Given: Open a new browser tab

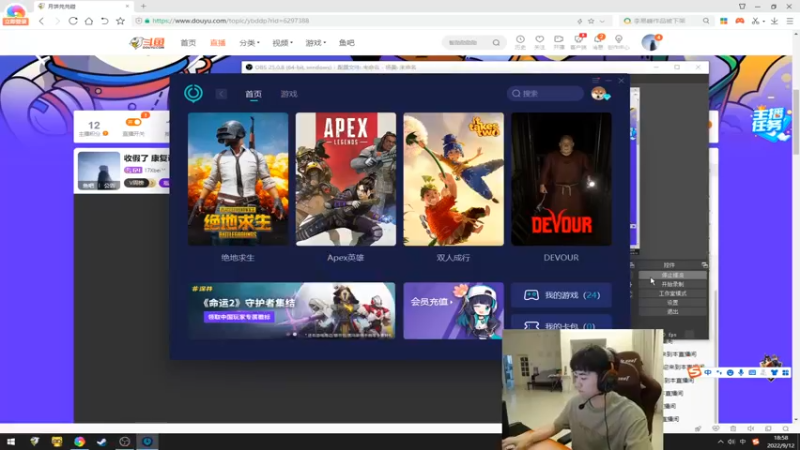Looking at the screenshot, I should click(x=143, y=6).
